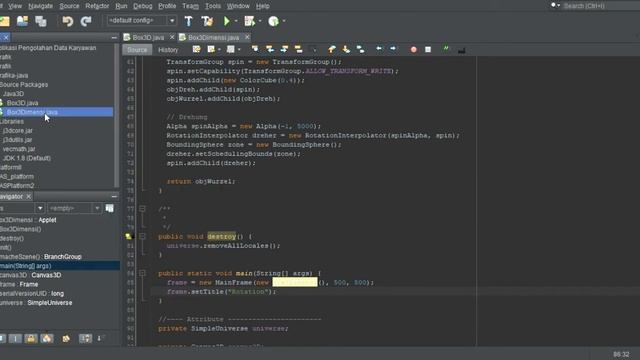
Task: Click the Profile Project globe icon
Action: (x=273, y=21)
